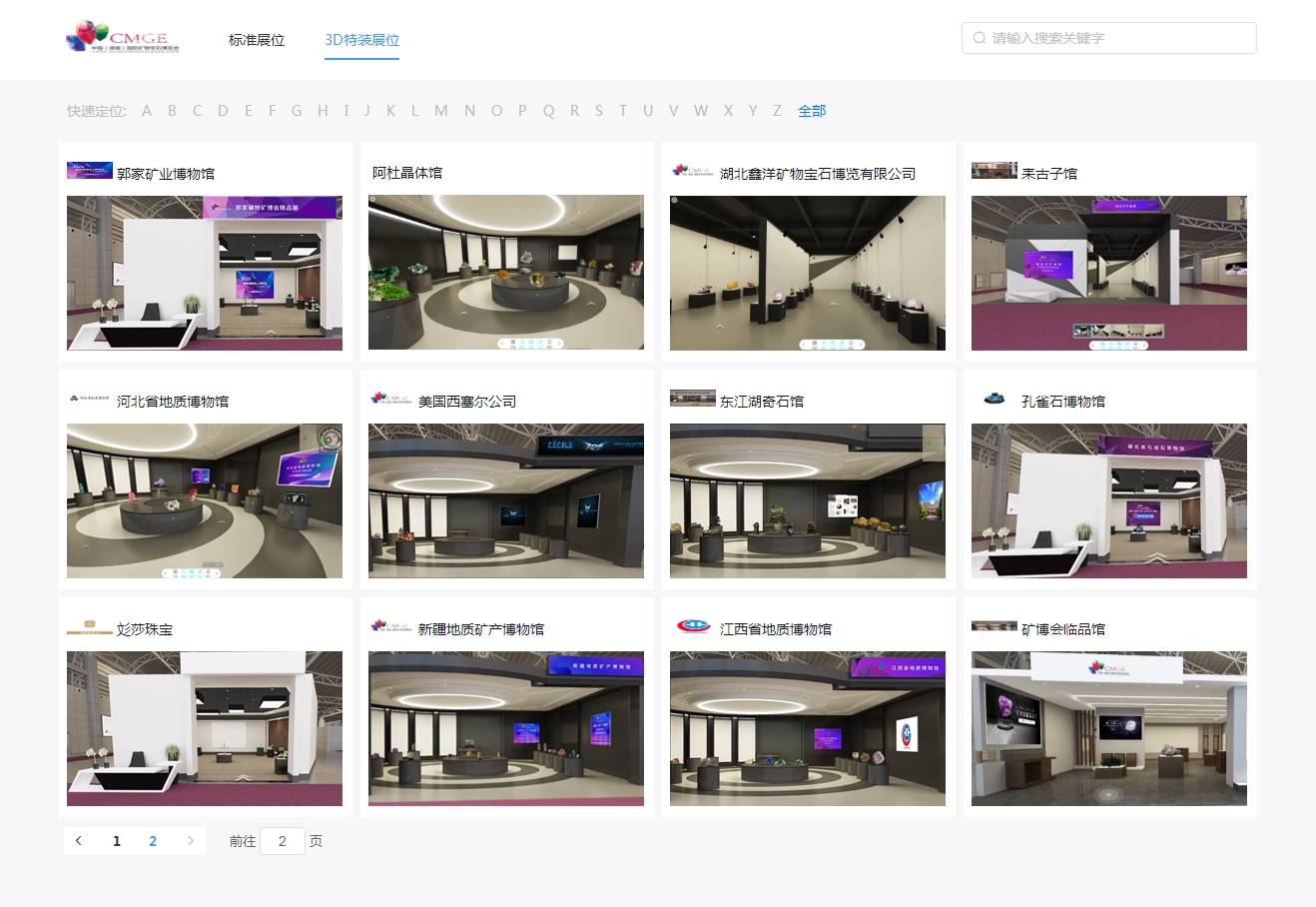
Task: Jump to page 2 in pagination
Action: [x=153, y=841]
